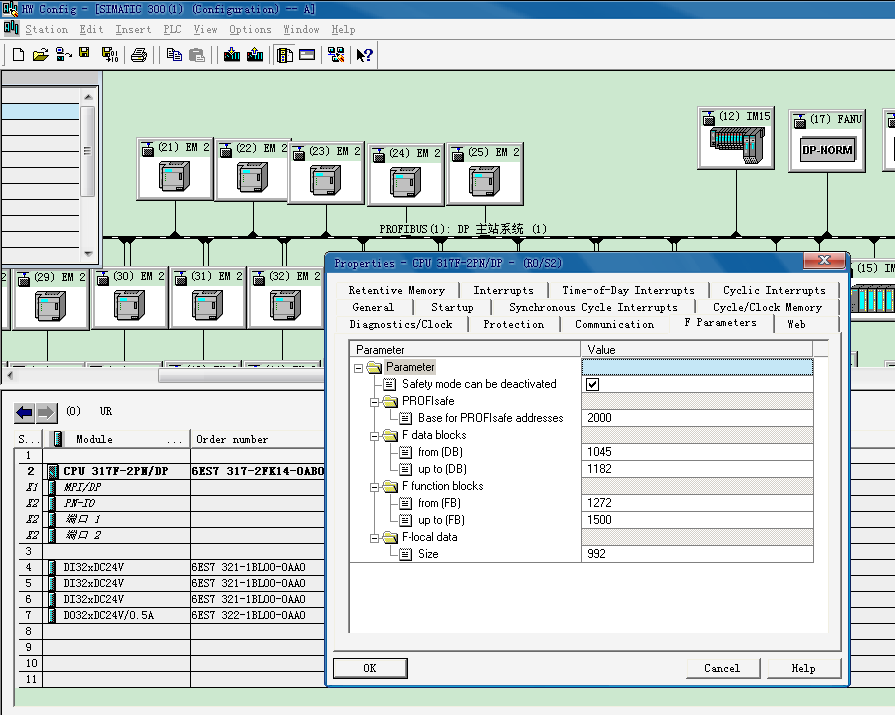Switch to the Diagnostics/Clock tab
Viewport: 895px width, 715px height.
[x=400, y=324]
